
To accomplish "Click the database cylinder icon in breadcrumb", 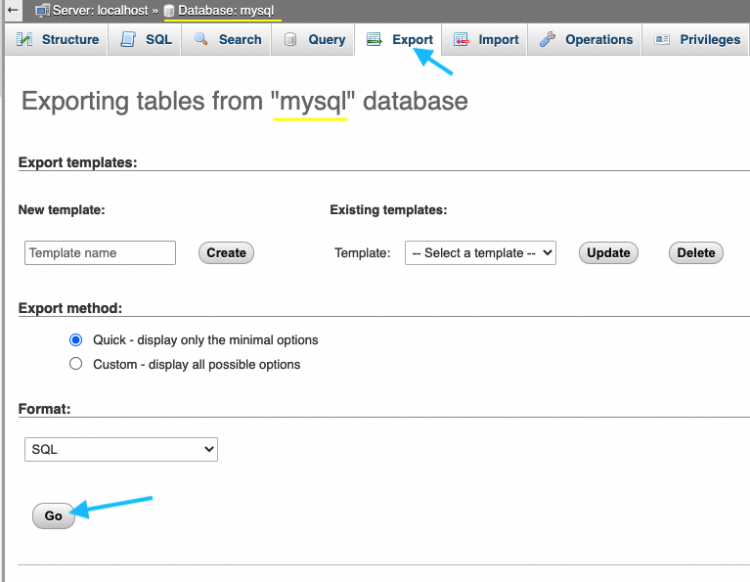I will pos(169,11).
